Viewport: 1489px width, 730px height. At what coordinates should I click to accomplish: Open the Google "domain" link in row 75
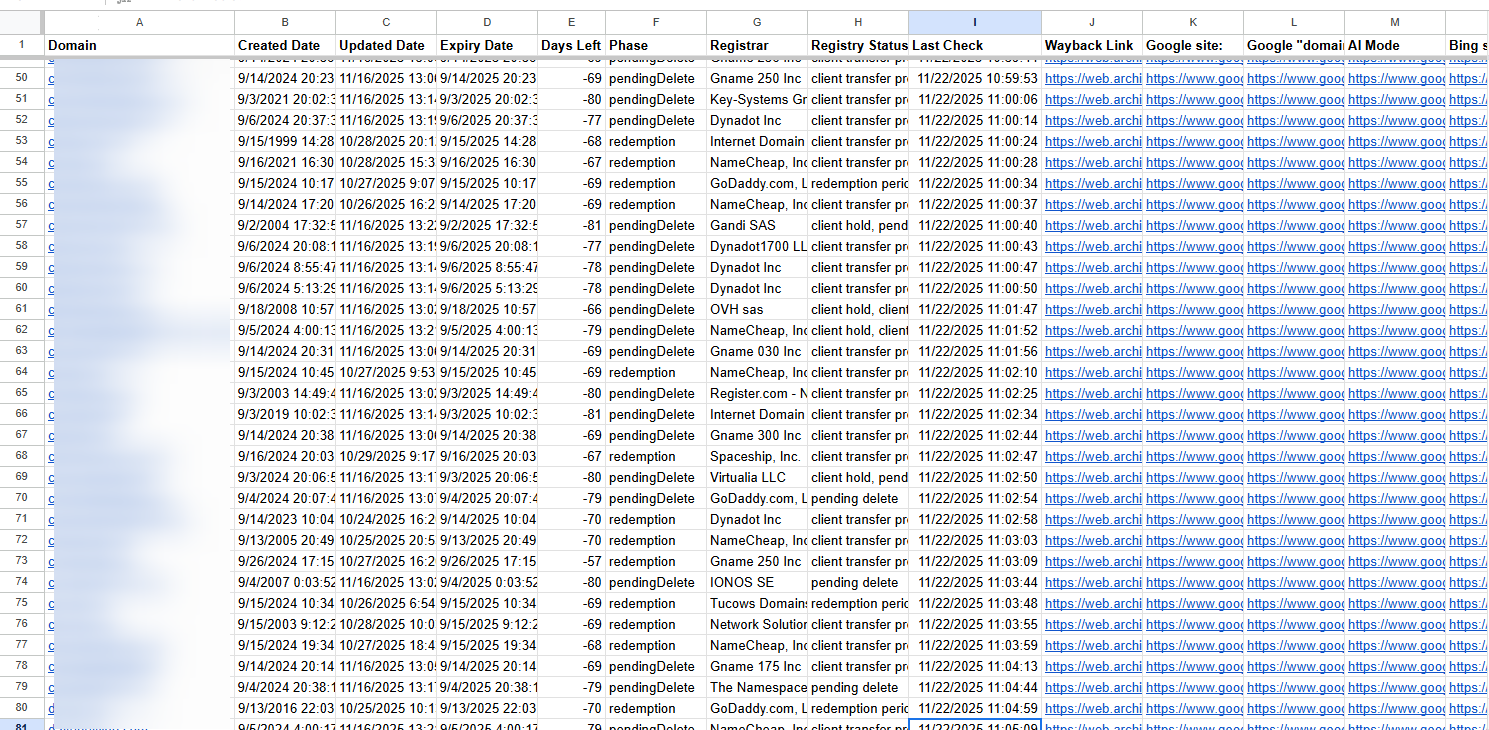[x=1294, y=603]
